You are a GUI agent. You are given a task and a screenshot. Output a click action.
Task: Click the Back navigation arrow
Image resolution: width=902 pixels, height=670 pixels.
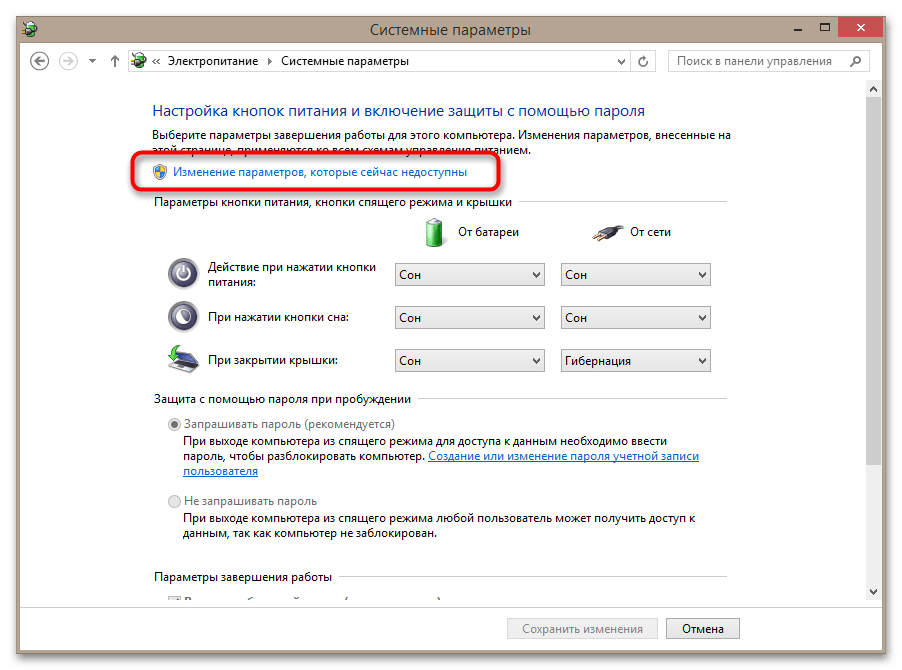click(x=39, y=61)
